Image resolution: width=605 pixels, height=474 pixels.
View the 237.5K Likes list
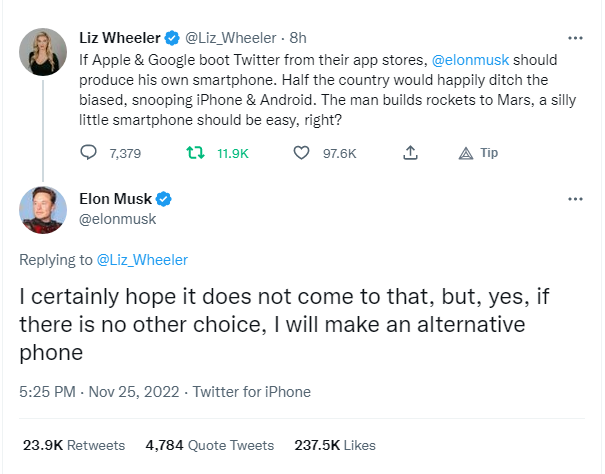(x=334, y=445)
